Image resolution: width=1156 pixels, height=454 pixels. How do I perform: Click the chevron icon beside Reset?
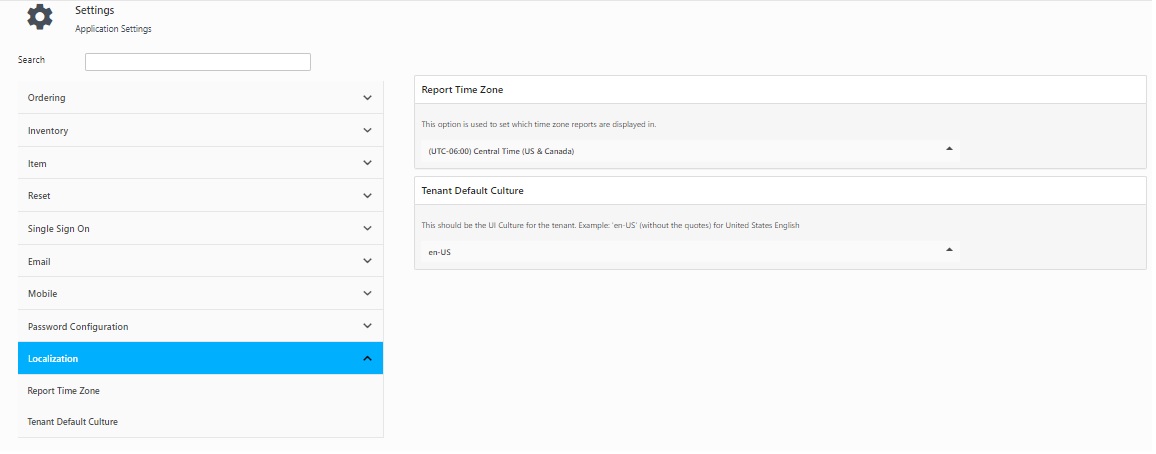point(367,196)
